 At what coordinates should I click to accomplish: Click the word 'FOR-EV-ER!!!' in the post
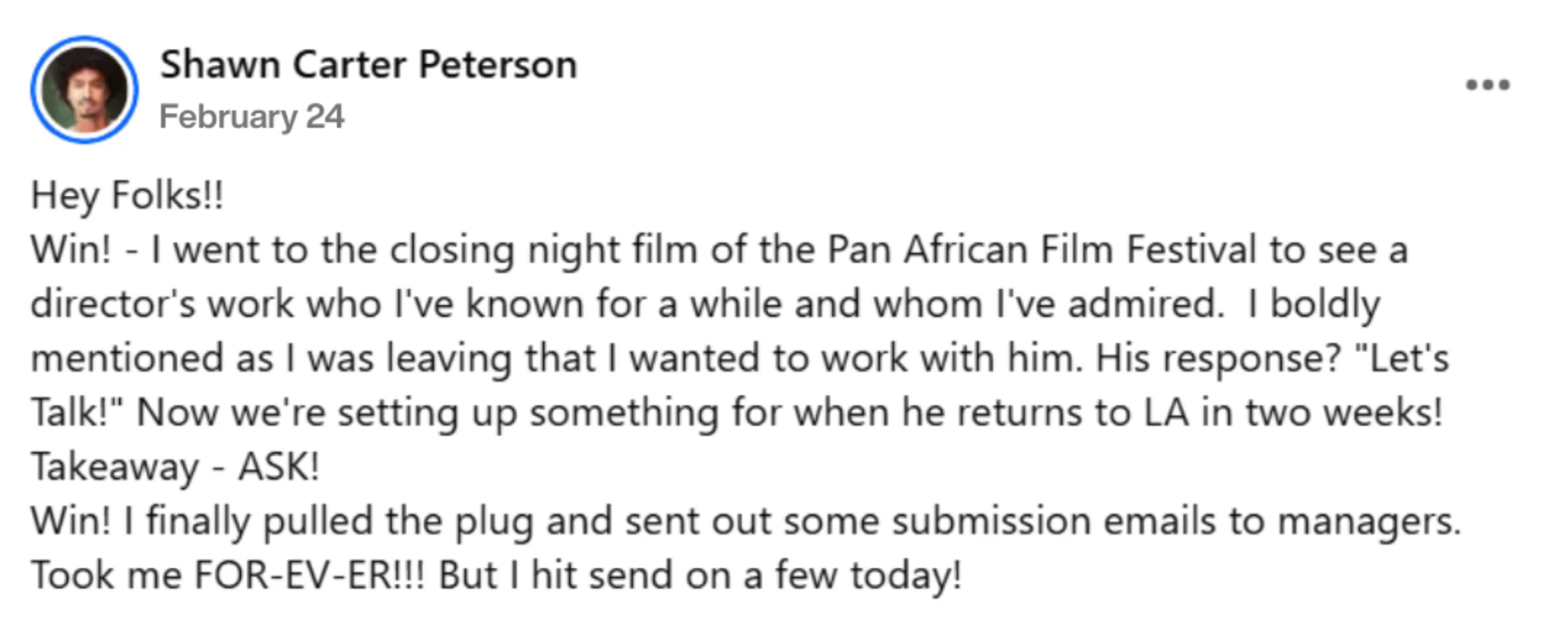click(309, 575)
